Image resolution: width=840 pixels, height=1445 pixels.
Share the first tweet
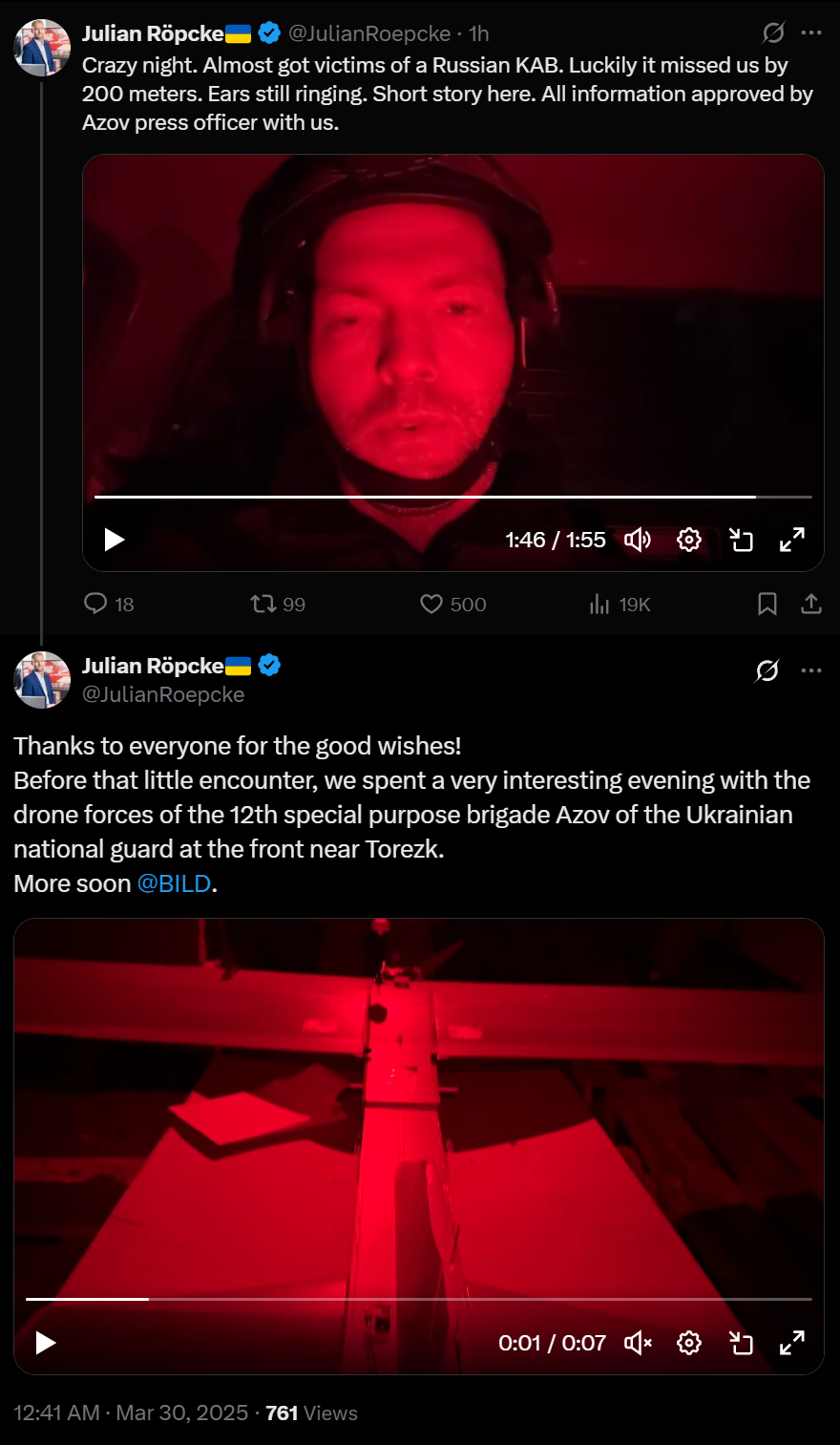click(811, 604)
